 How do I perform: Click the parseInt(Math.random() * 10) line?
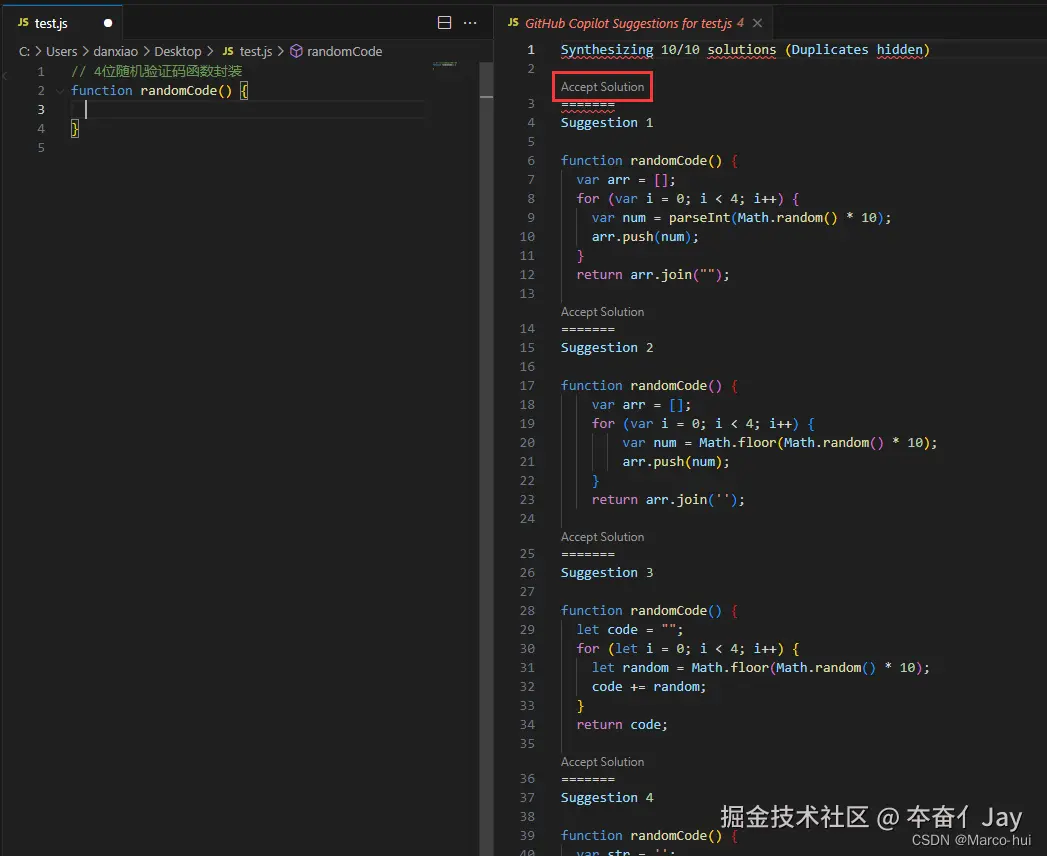click(741, 218)
